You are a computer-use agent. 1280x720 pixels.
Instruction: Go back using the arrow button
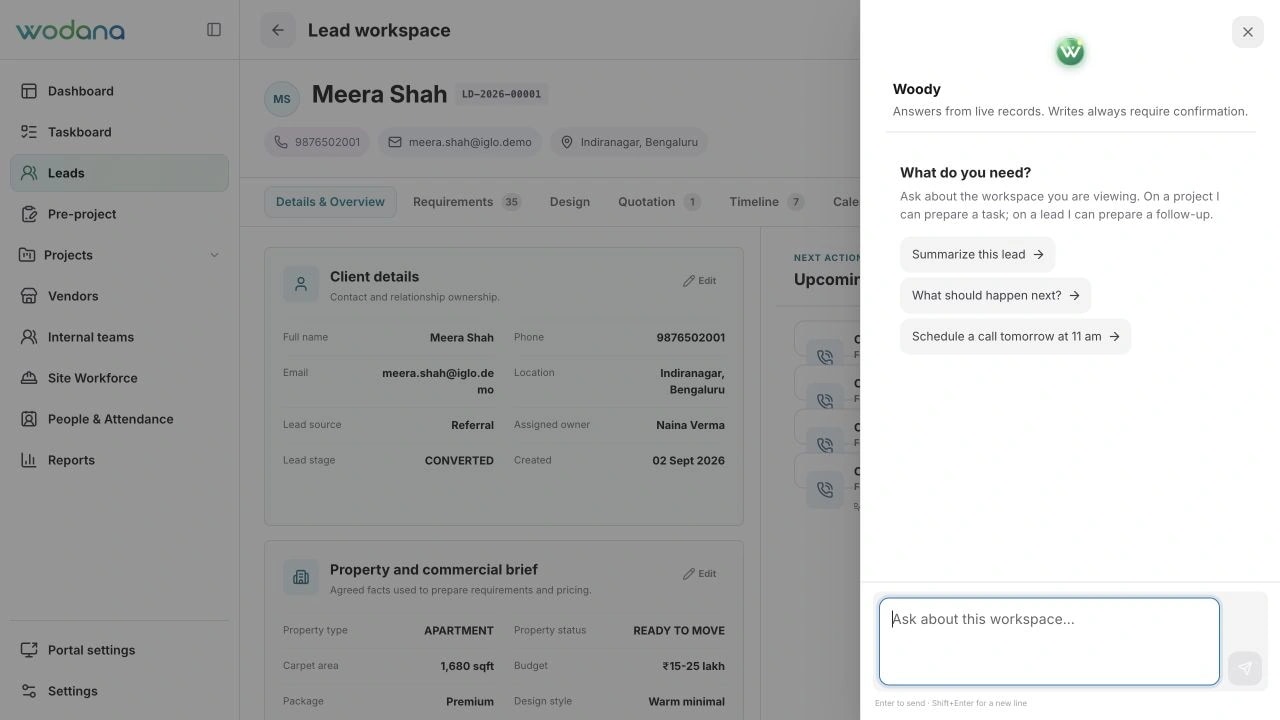click(x=278, y=30)
